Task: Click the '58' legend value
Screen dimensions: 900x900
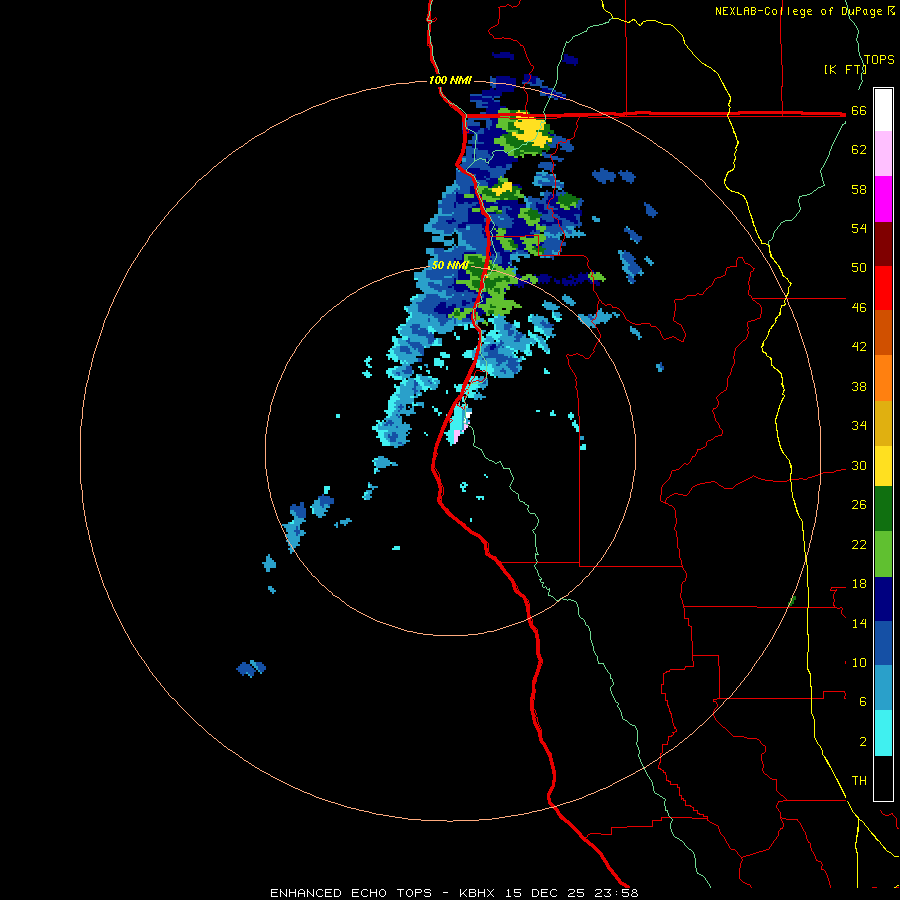Action: coord(859,189)
